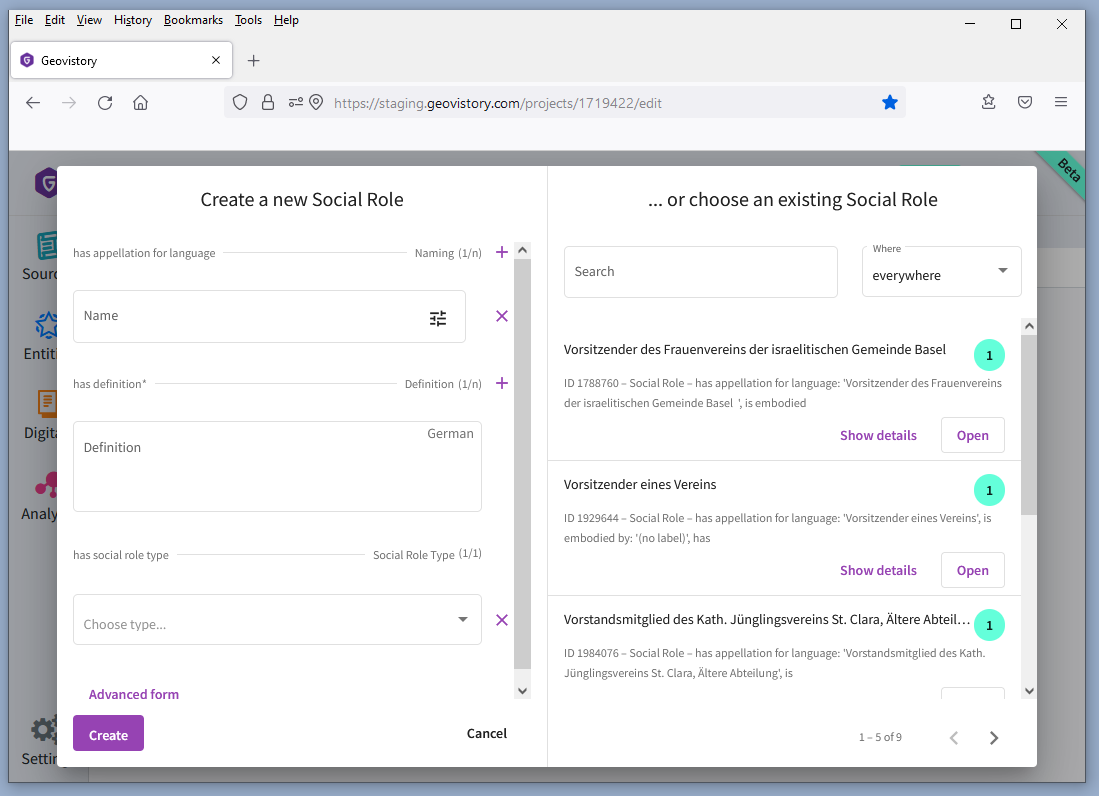The width and height of the screenshot is (1099, 796).
Task: Add another definition with Definition plus icon
Action: (502, 383)
